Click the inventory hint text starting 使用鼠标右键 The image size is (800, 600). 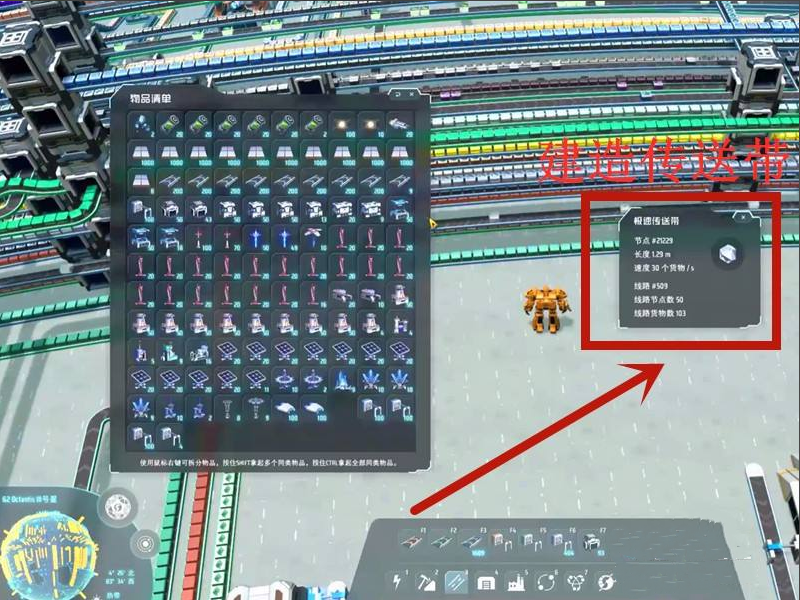[x=269, y=463]
